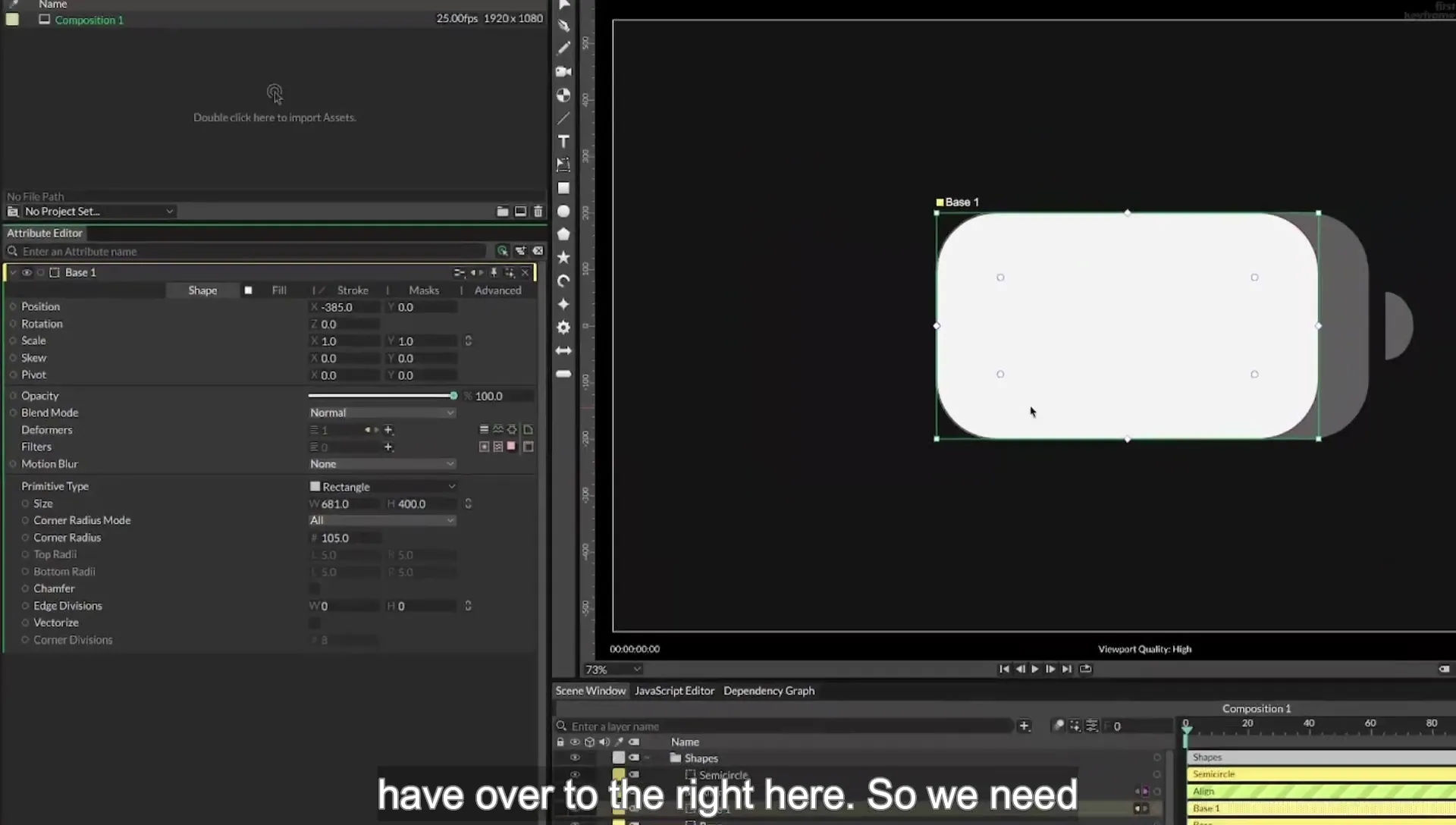
Task: Switch to the Fill tab
Action: (279, 290)
